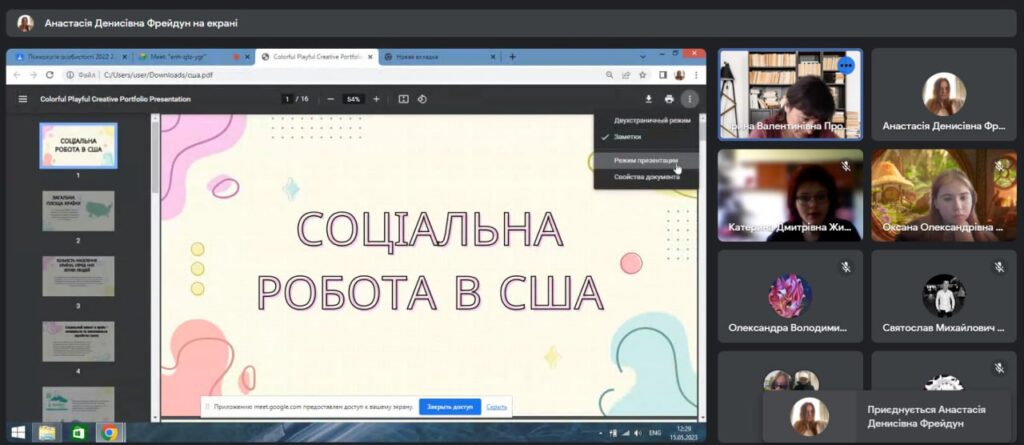Image resolution: width=1024 pixels, height=445 pixels.
Task: Click the zoom out minus button
Action: [x=330, y=99]
